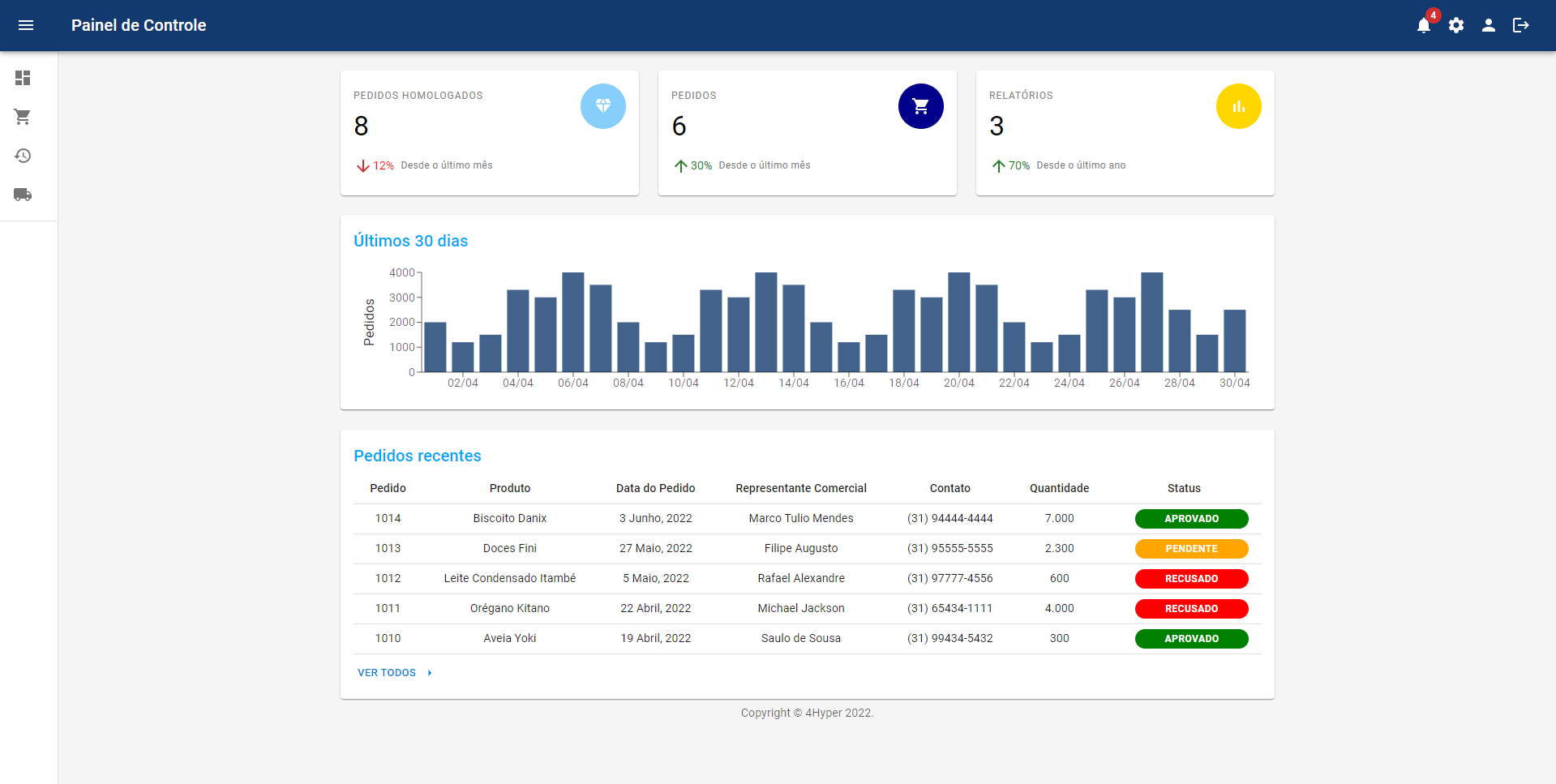Open the notifications bell
Screen dimensions: 1556x784
click(1423, 26)
